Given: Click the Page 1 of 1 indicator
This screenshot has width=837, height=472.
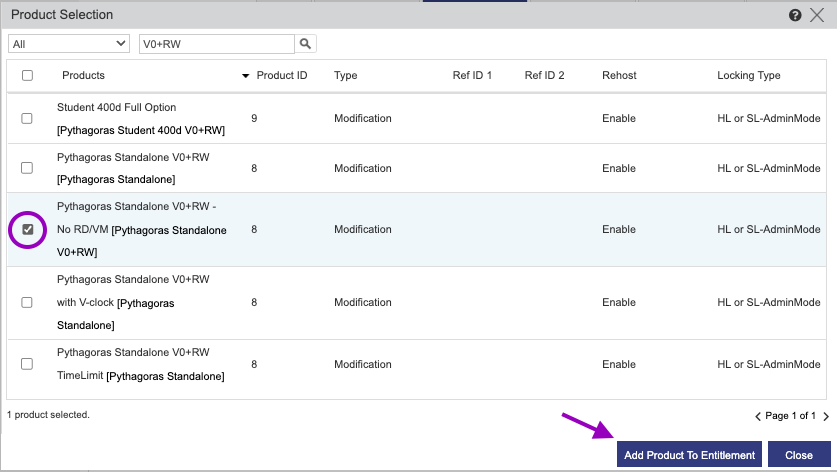Looking at the screenshot, I should tap(791, 416).
